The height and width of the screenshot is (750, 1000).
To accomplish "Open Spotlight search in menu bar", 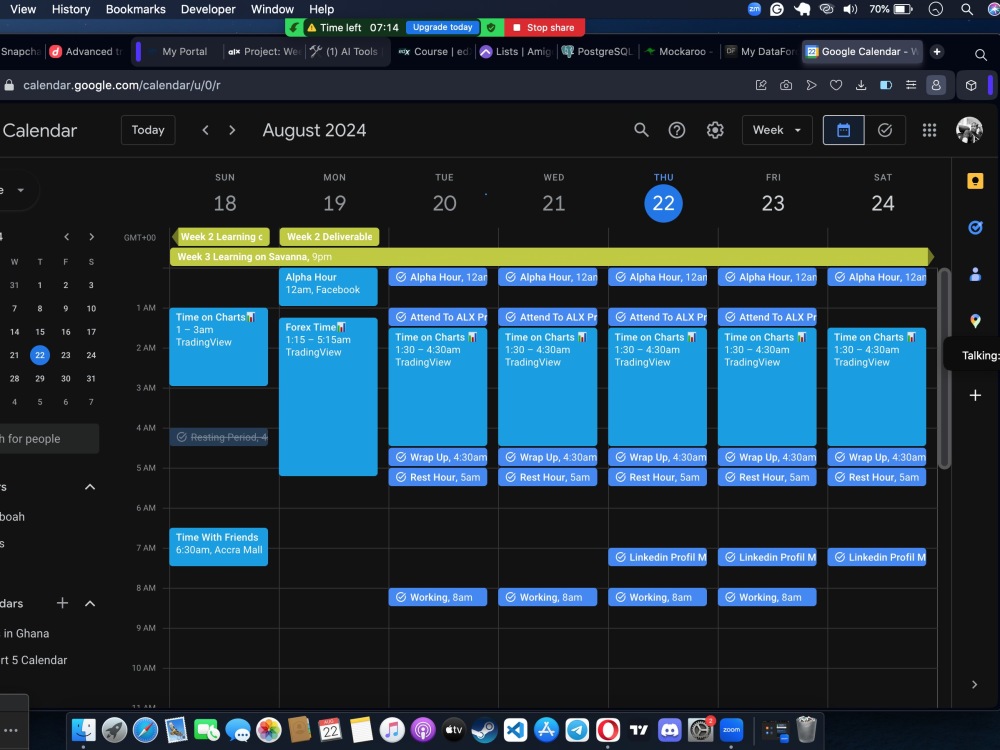I will point(967,9).
